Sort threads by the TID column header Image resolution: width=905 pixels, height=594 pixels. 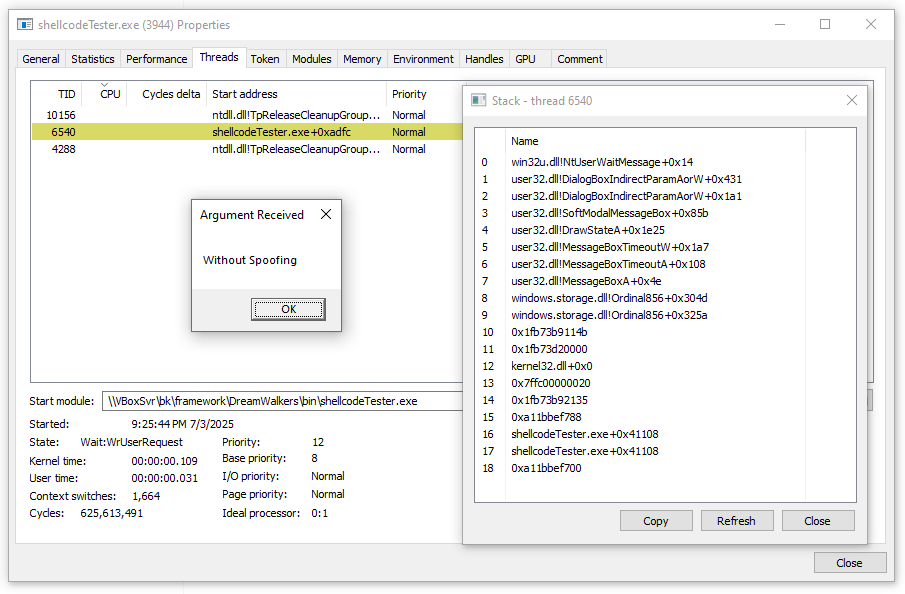tap(66, 93)
